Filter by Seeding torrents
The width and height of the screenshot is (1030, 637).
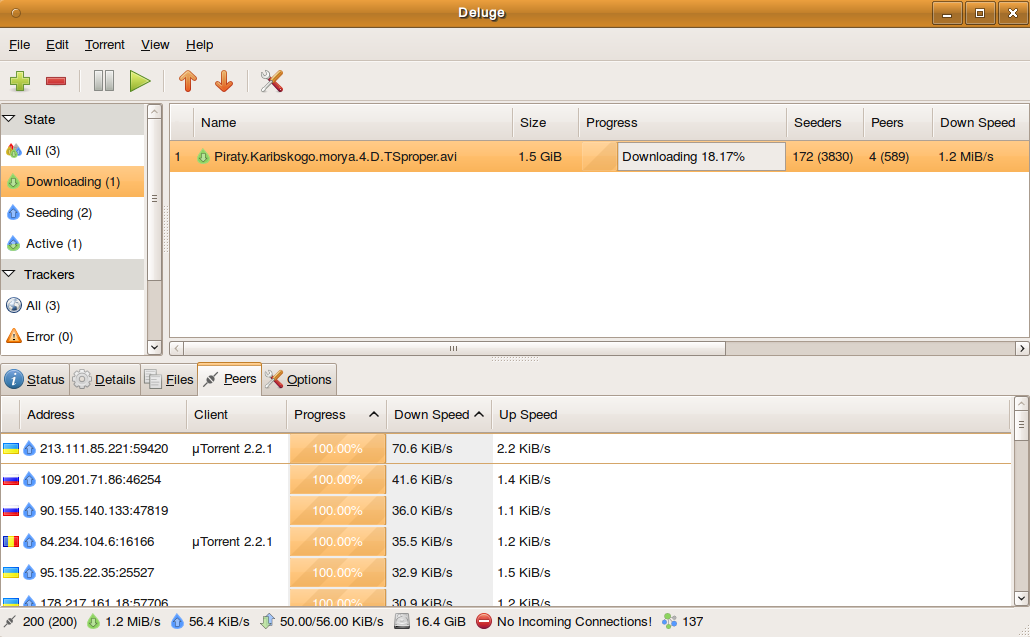[58, 212]
